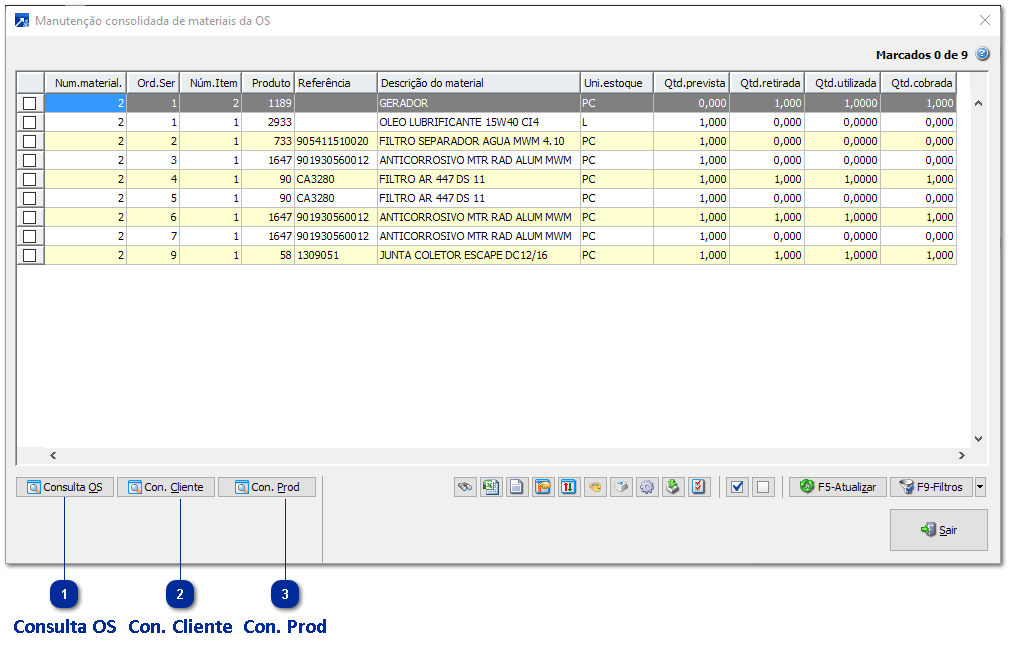The image size is (1010, 655).
Task: Click the grid top-left corner selector cell
Action: click(30, 83)
